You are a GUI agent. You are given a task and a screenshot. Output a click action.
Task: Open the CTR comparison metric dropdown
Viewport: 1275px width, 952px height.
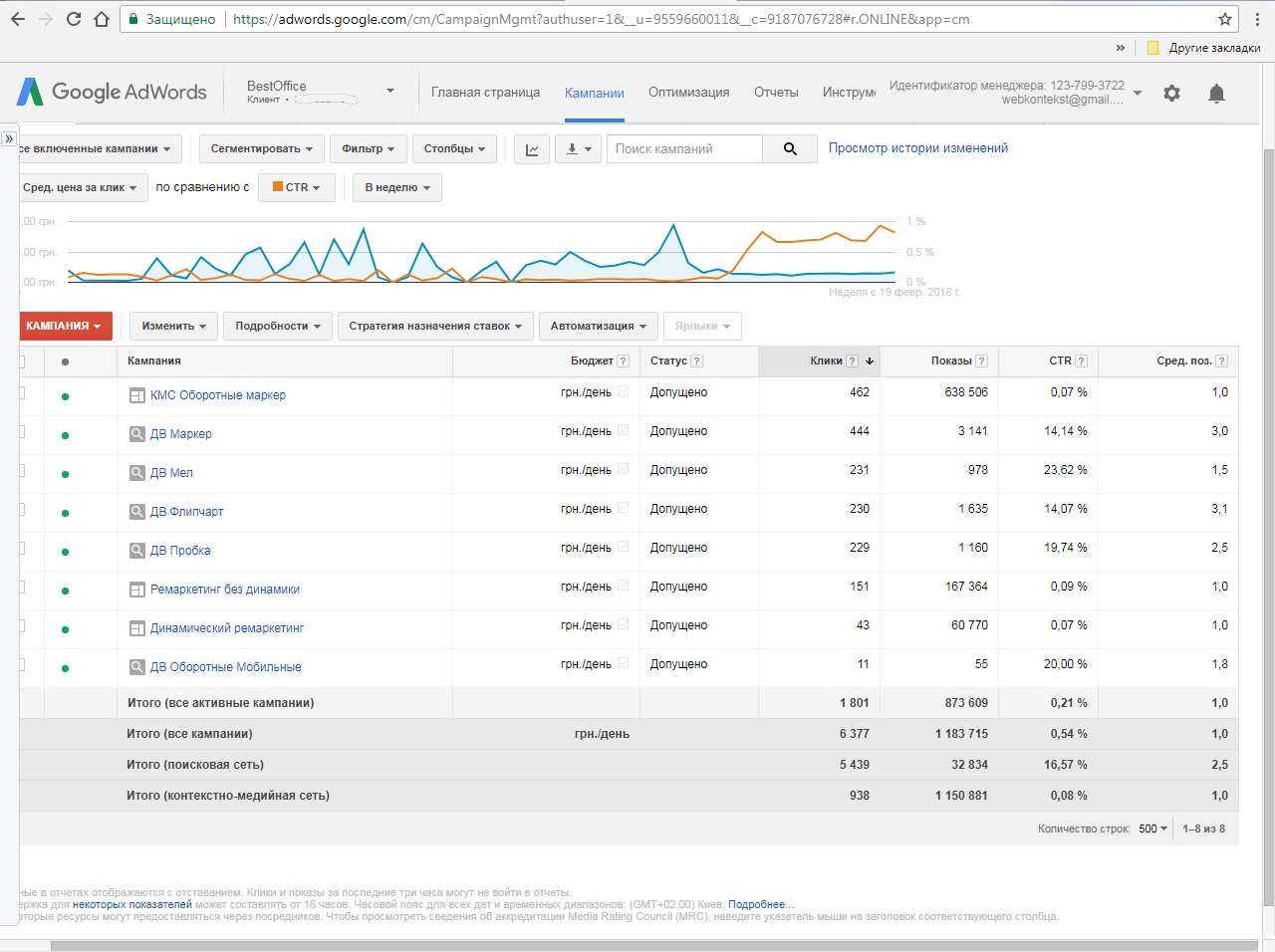click(x=296, y=187)
